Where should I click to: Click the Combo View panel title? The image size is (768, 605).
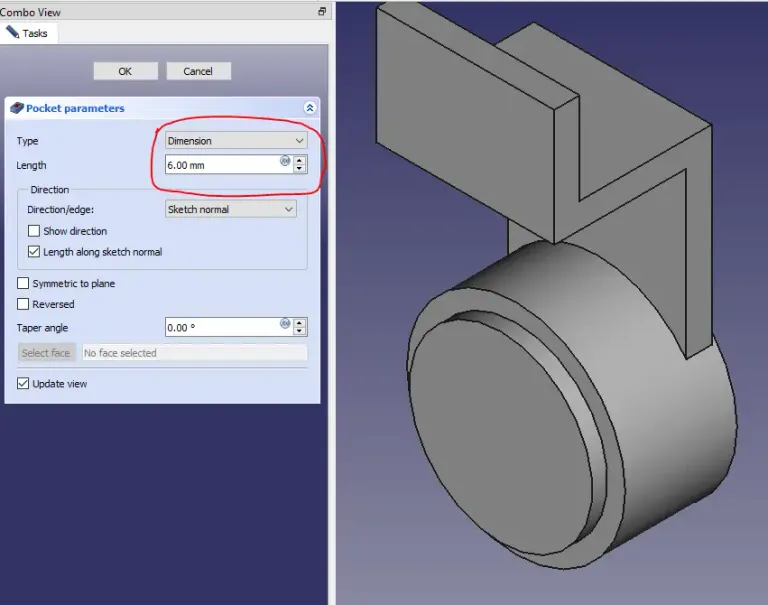click(x=30, y=12)
